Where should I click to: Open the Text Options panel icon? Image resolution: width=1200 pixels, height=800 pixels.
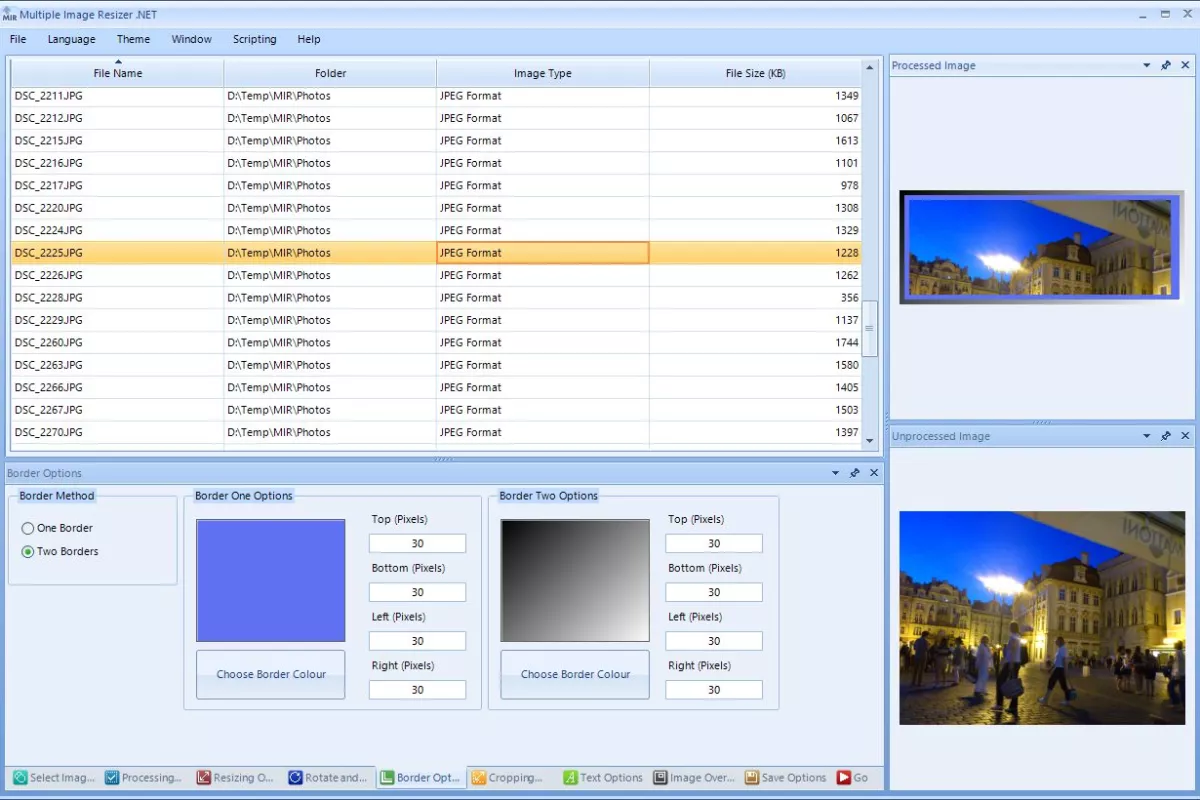pos(572,777)
